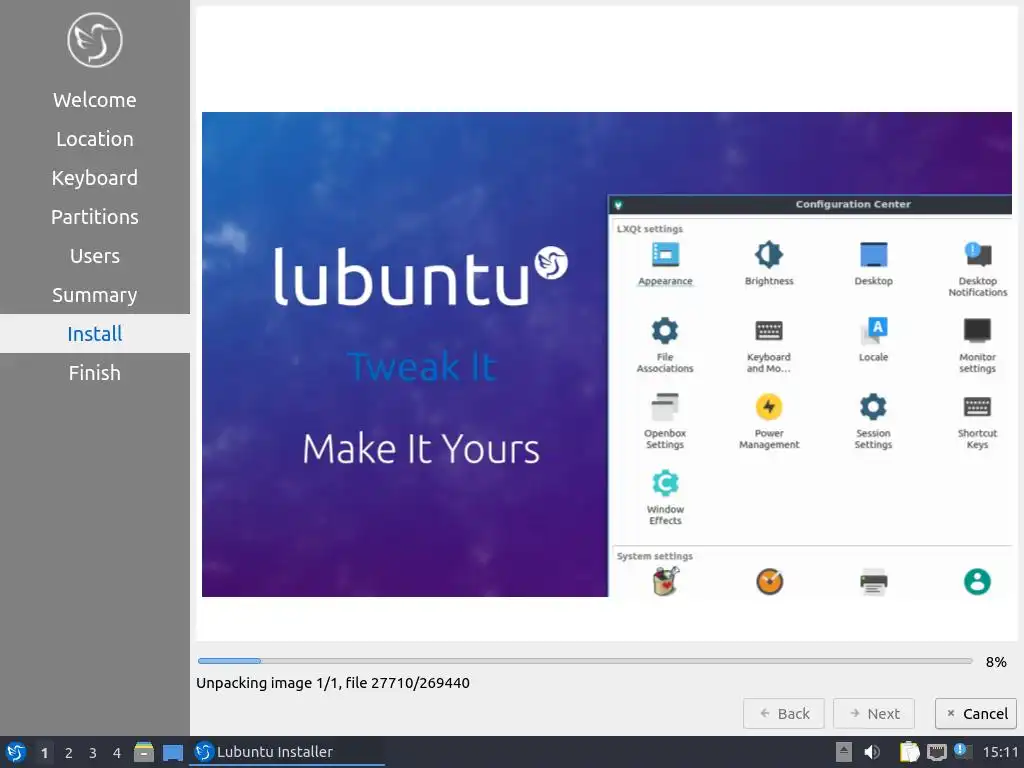Click the 8% progress percentage label
Screen dimensions: 1024x768
(996, 662)
